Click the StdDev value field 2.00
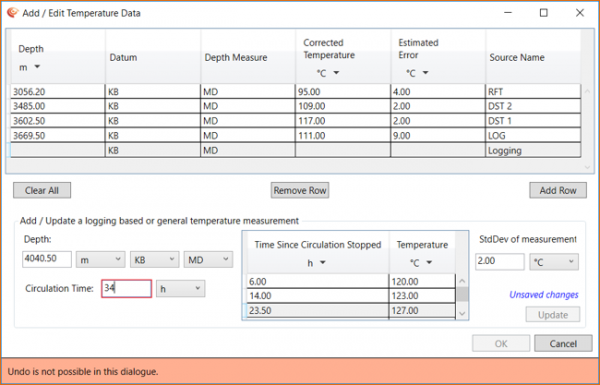This screenshot has height=385, width=600. pos(500,262)
